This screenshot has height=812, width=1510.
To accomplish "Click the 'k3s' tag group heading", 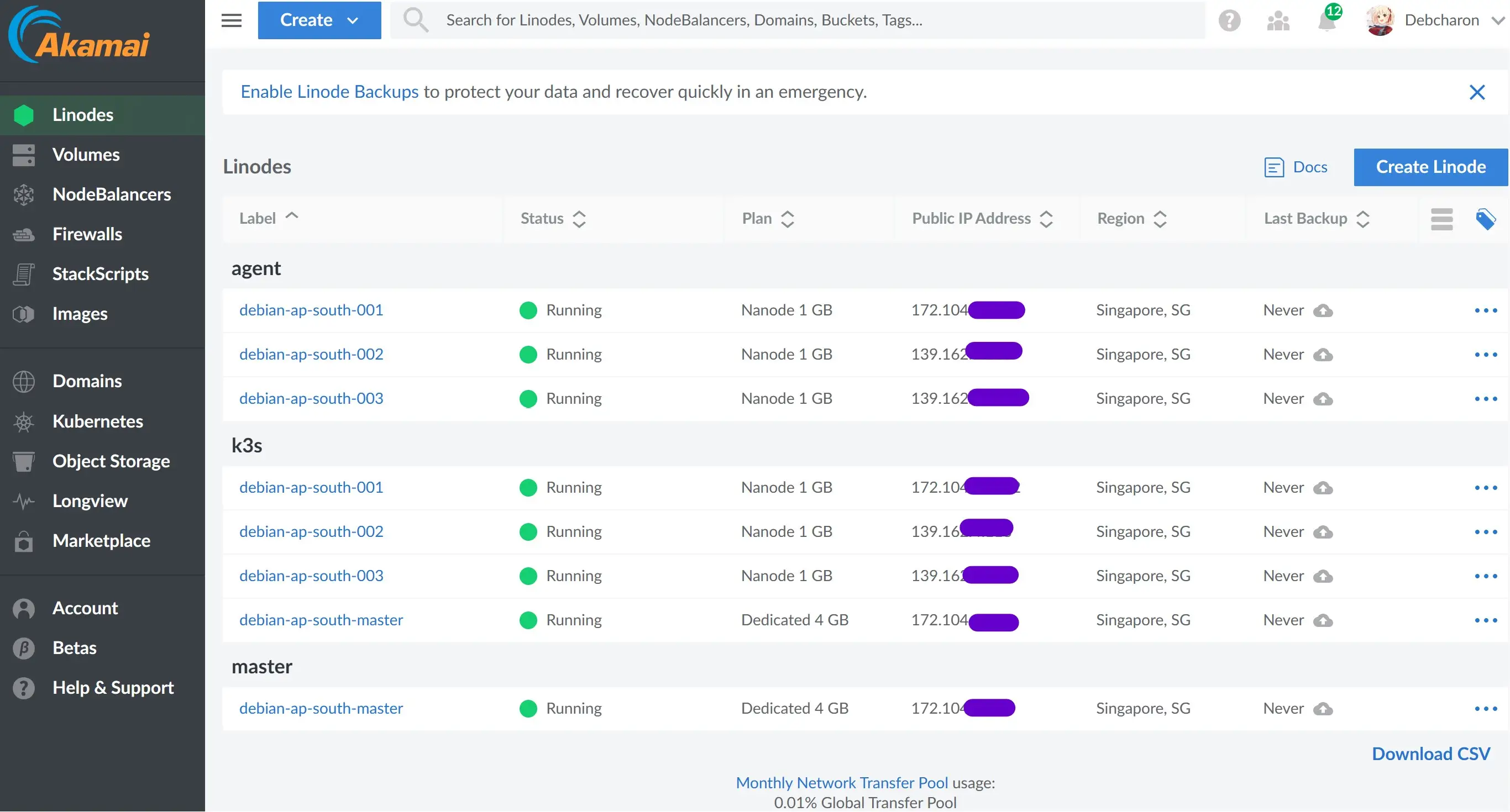I will click(247, 445).
